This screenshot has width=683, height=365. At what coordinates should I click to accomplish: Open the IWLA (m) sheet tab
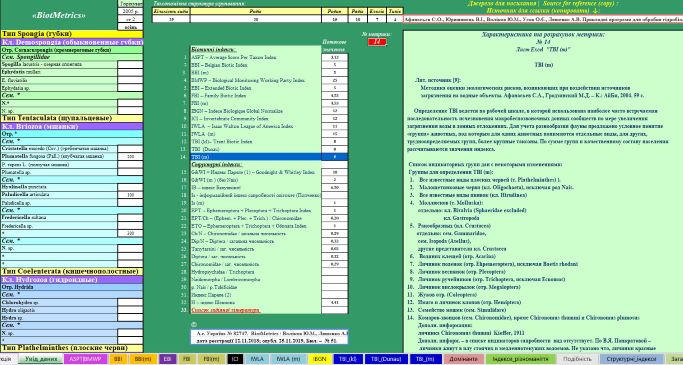(289, 359)
